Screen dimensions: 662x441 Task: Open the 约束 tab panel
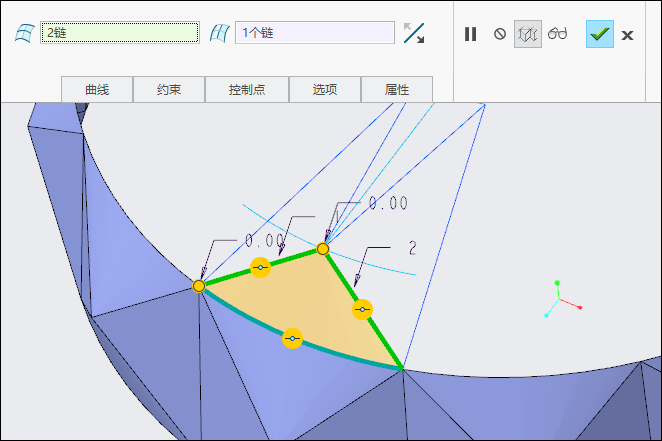tap(169, 90)
